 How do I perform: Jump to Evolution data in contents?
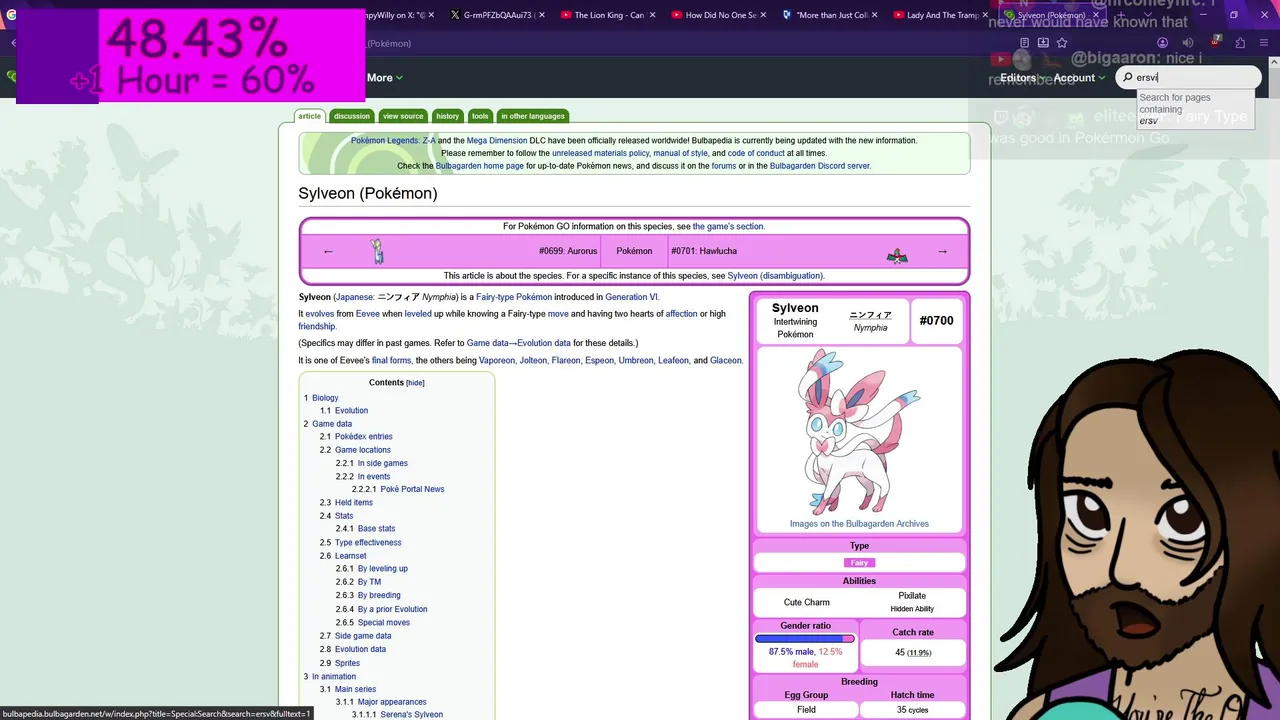[x=360, y=649]
